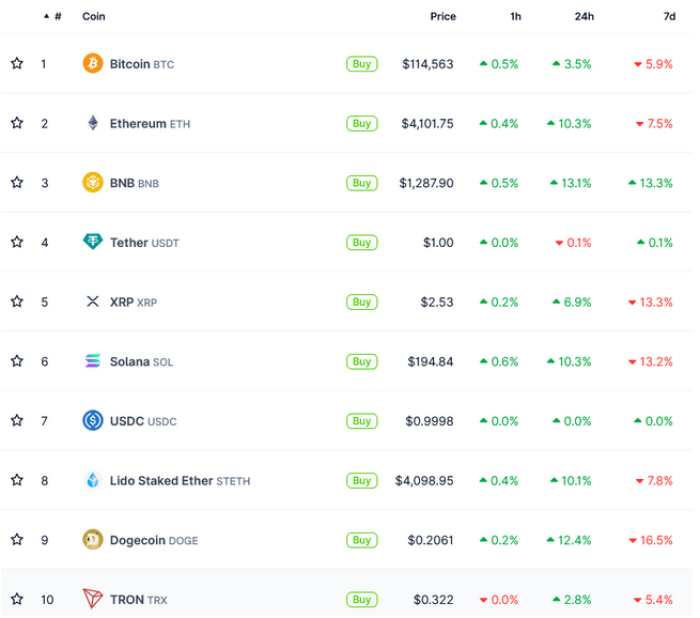Click the Solana logo icon
700x618 pixels.
[x=92, y=361]
